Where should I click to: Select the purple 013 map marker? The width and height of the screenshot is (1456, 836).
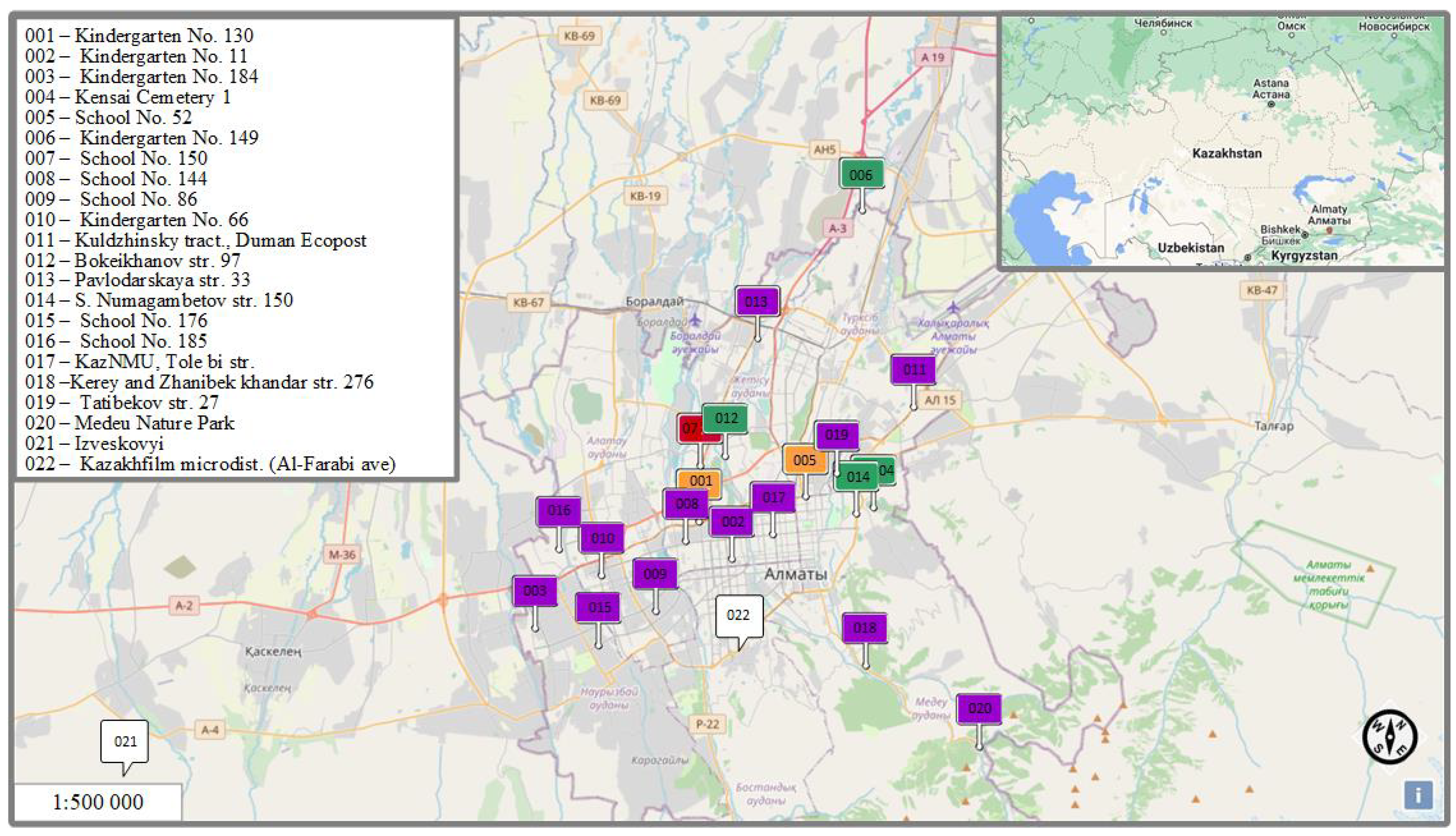coord(757,301)
